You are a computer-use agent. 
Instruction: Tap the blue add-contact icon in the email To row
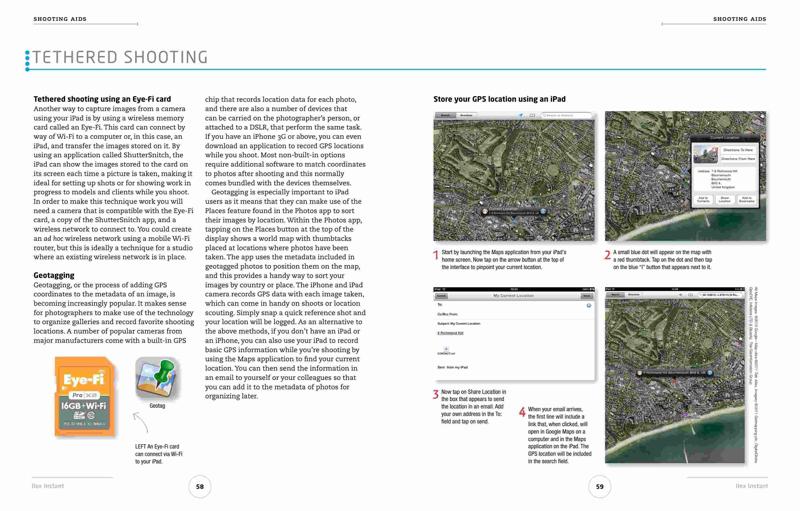point(589,305)
